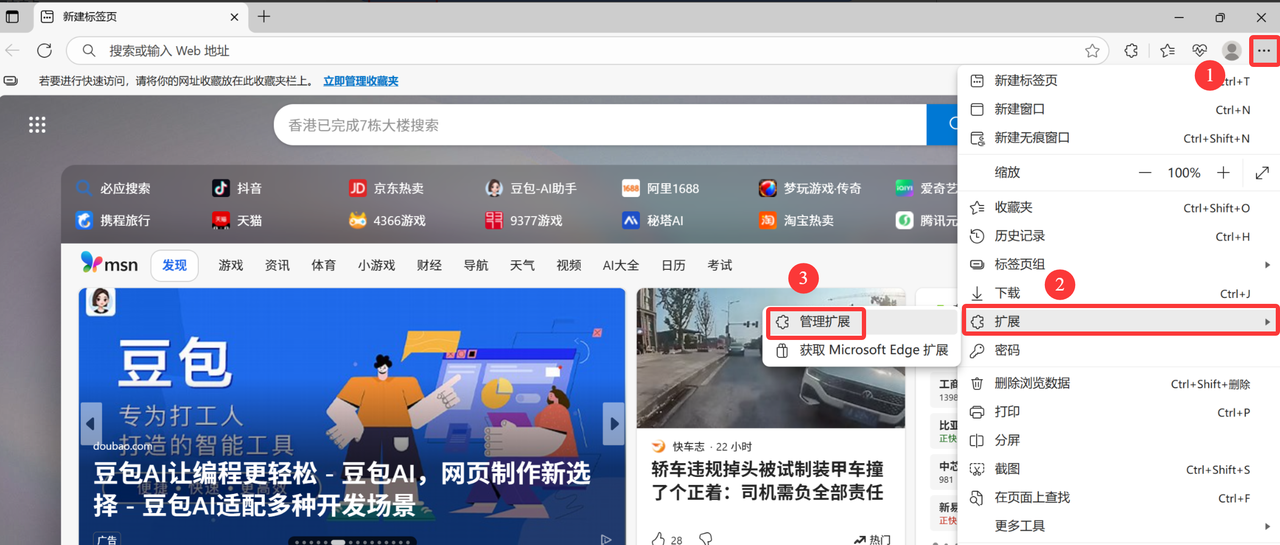Select 删除浏览数据 menu entry
The image size is (1280, 545).
tap(1120, 383)
